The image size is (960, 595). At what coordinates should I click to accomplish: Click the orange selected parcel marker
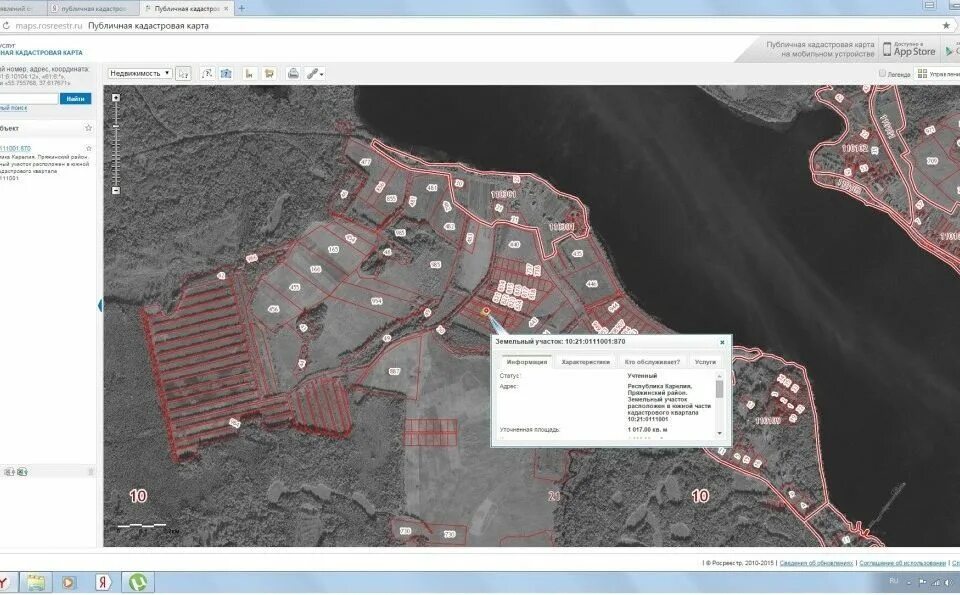pyautogui.click(x=486, y=311)
